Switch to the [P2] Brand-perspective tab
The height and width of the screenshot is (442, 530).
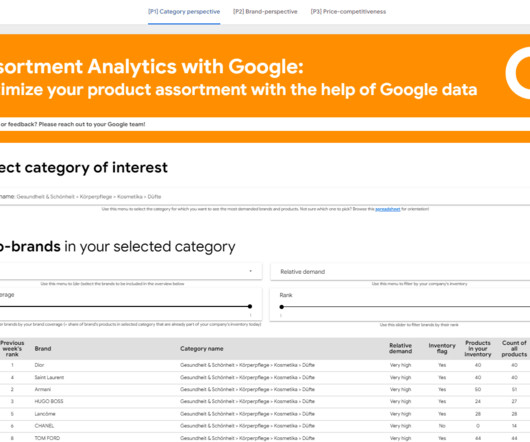pos(265,12)
